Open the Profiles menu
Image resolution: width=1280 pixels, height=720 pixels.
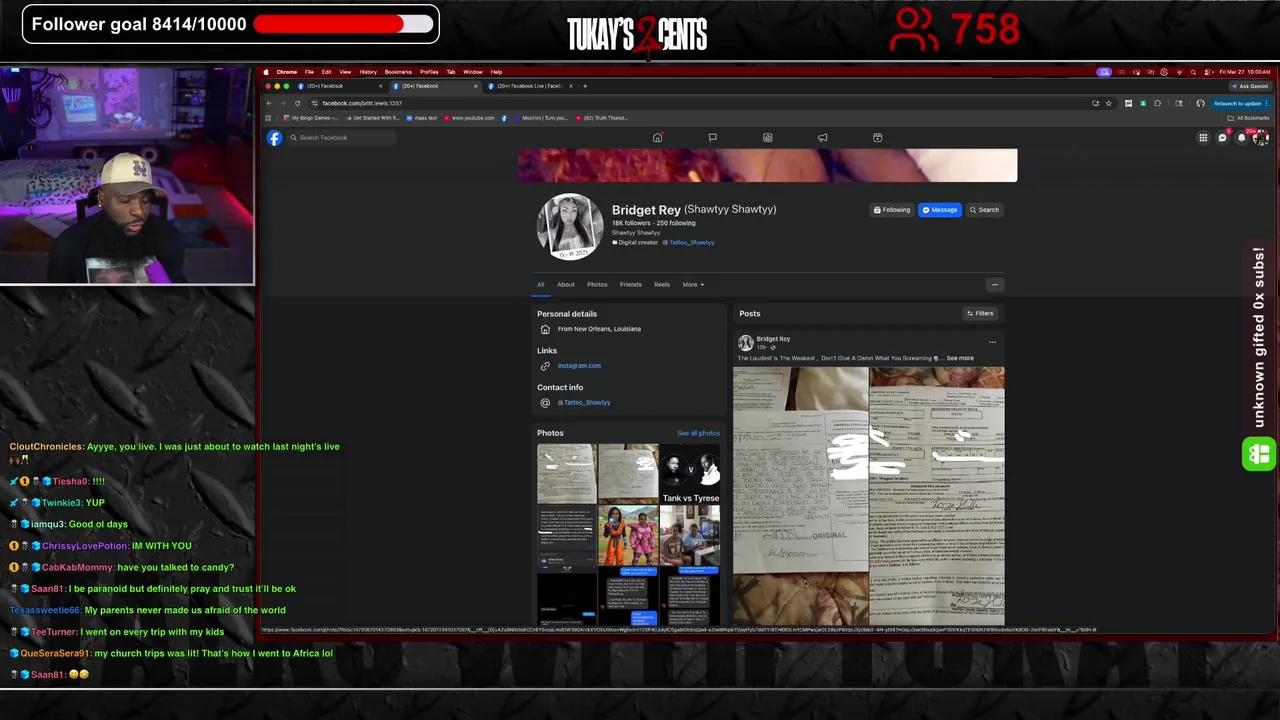[429, 72]
